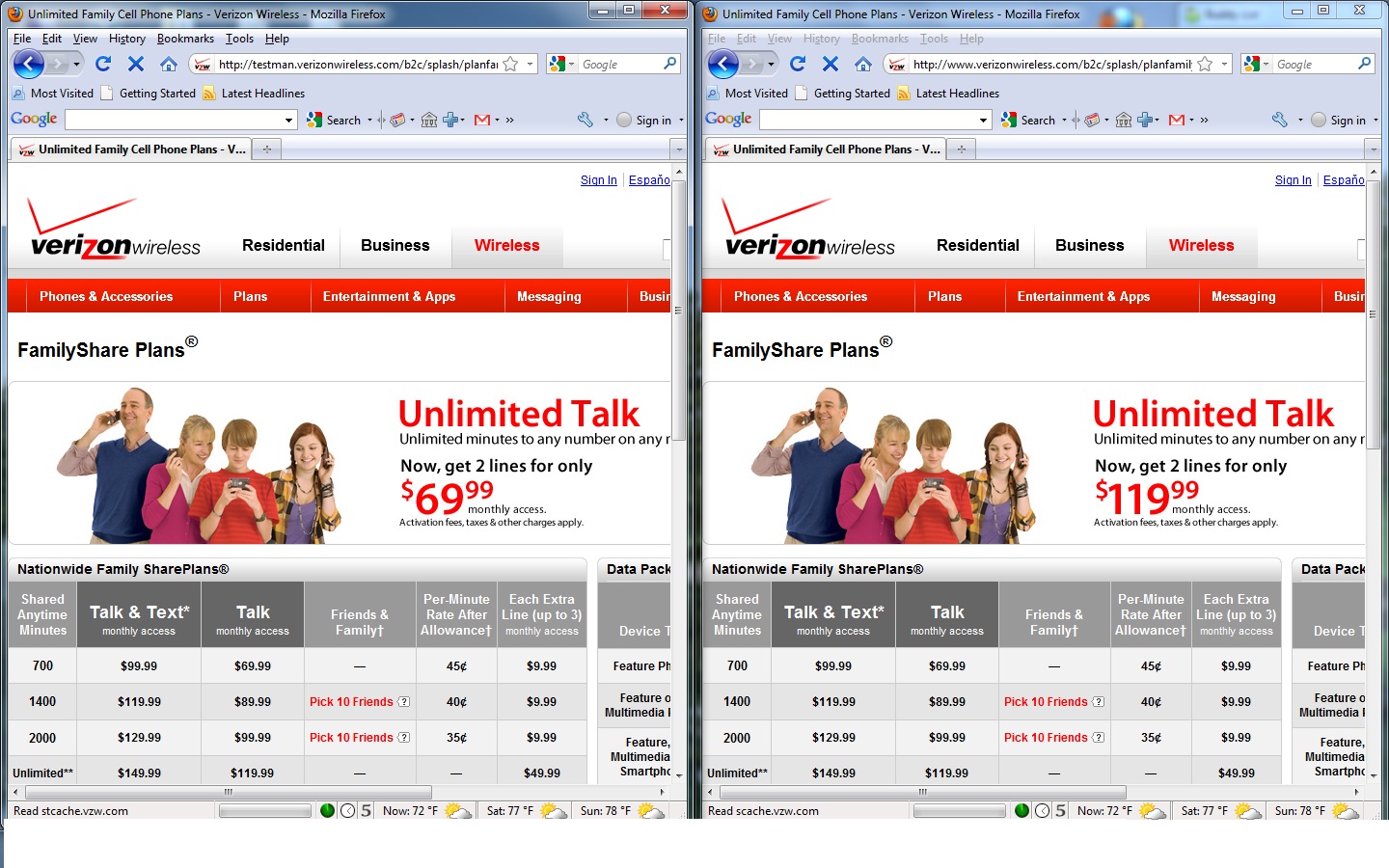Viewport: 1389px width, 868px height.
Task: Click the Sign In link on the left Verizon page
Action: [598, 180]
